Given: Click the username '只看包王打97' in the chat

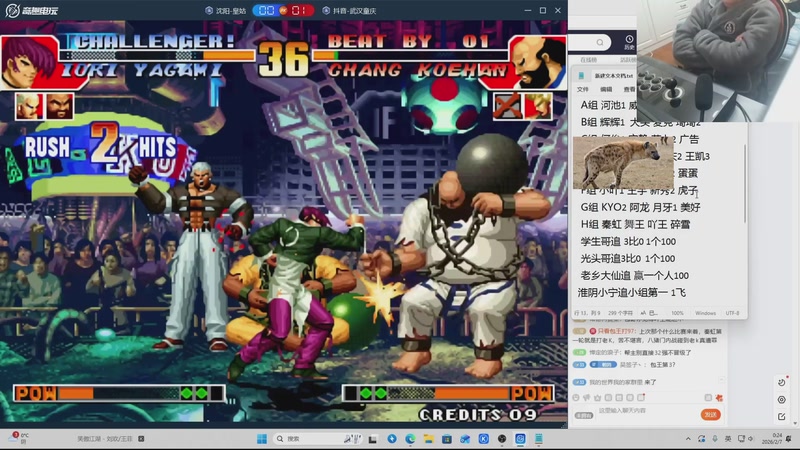Looking at the screenshot, I should tap(617, 331).
